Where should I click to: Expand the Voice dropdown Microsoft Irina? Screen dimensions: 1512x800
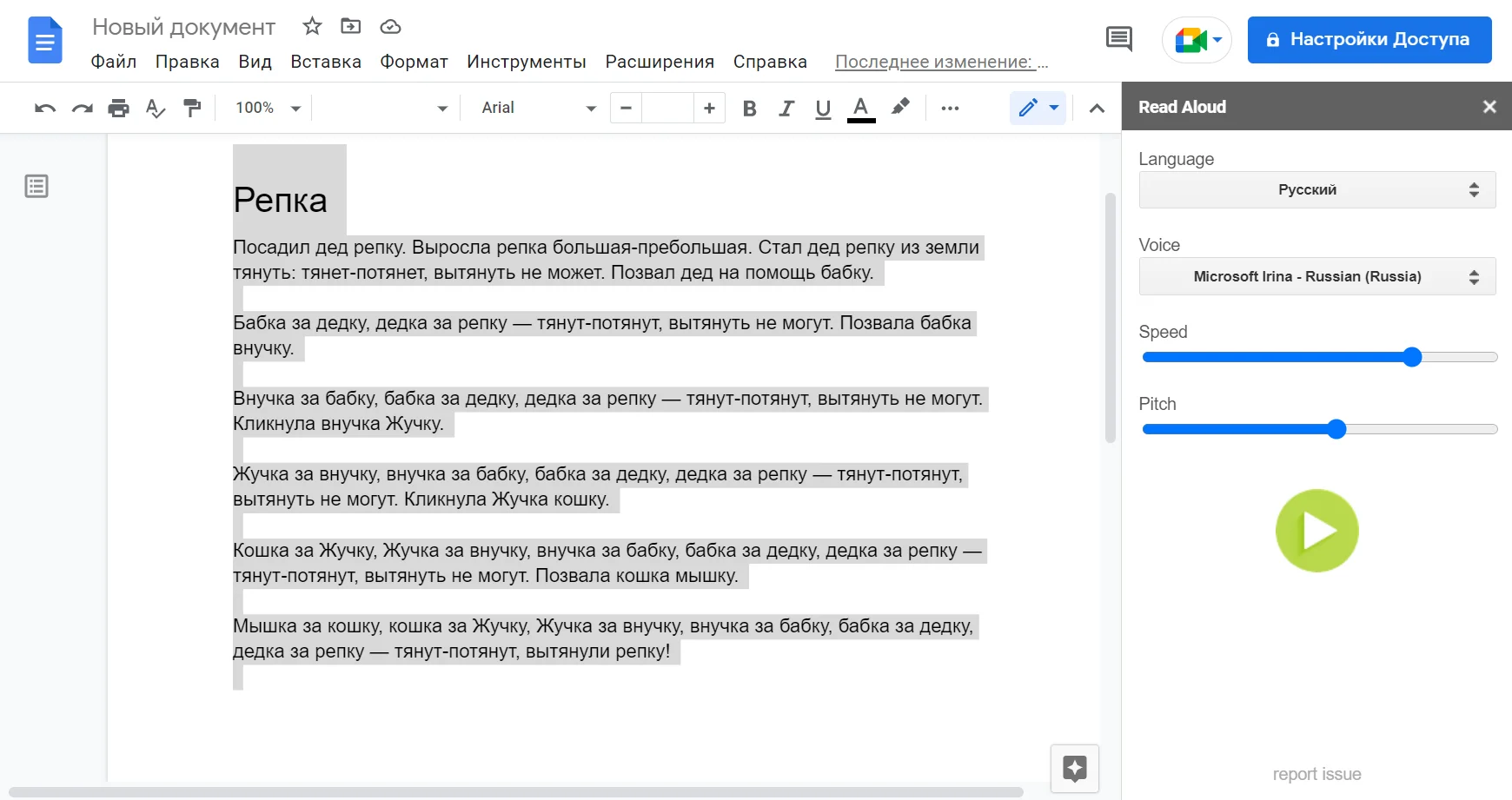point(1316,276)
